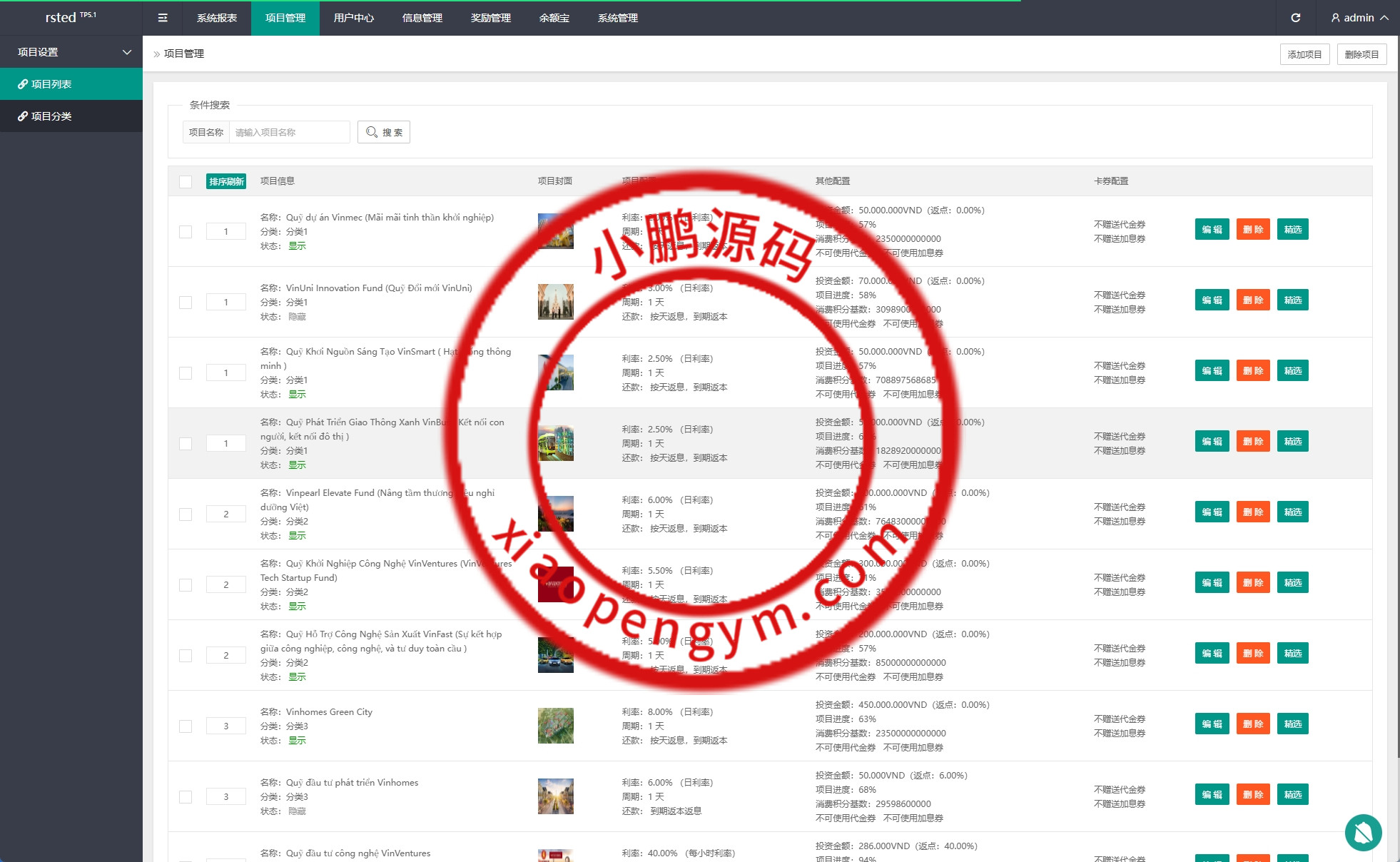Open the admin user menu

pyautogui.click(x=1359, y=18)
